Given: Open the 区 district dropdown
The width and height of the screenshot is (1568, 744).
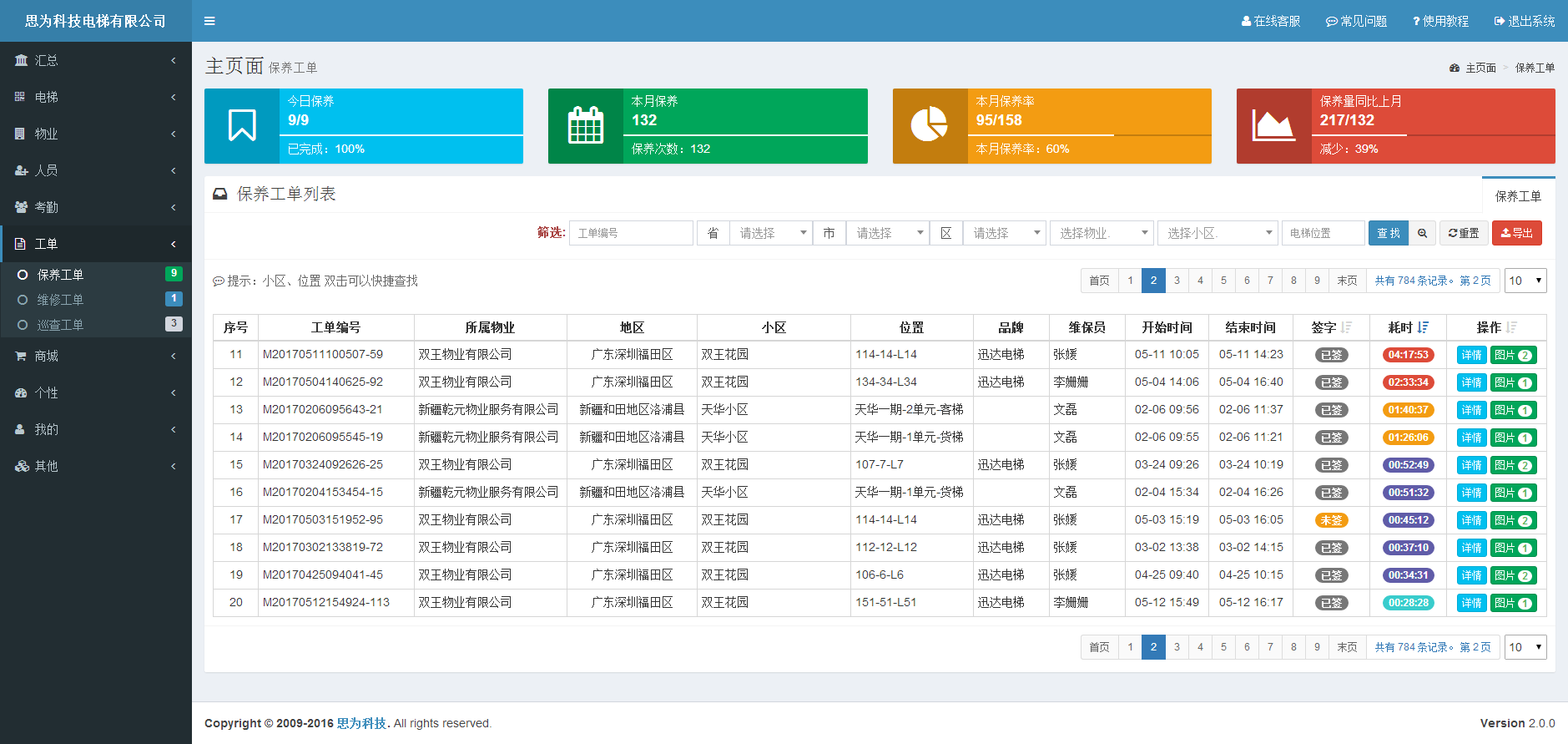Looking at the screenshot, I should [x=1005, y=233].
